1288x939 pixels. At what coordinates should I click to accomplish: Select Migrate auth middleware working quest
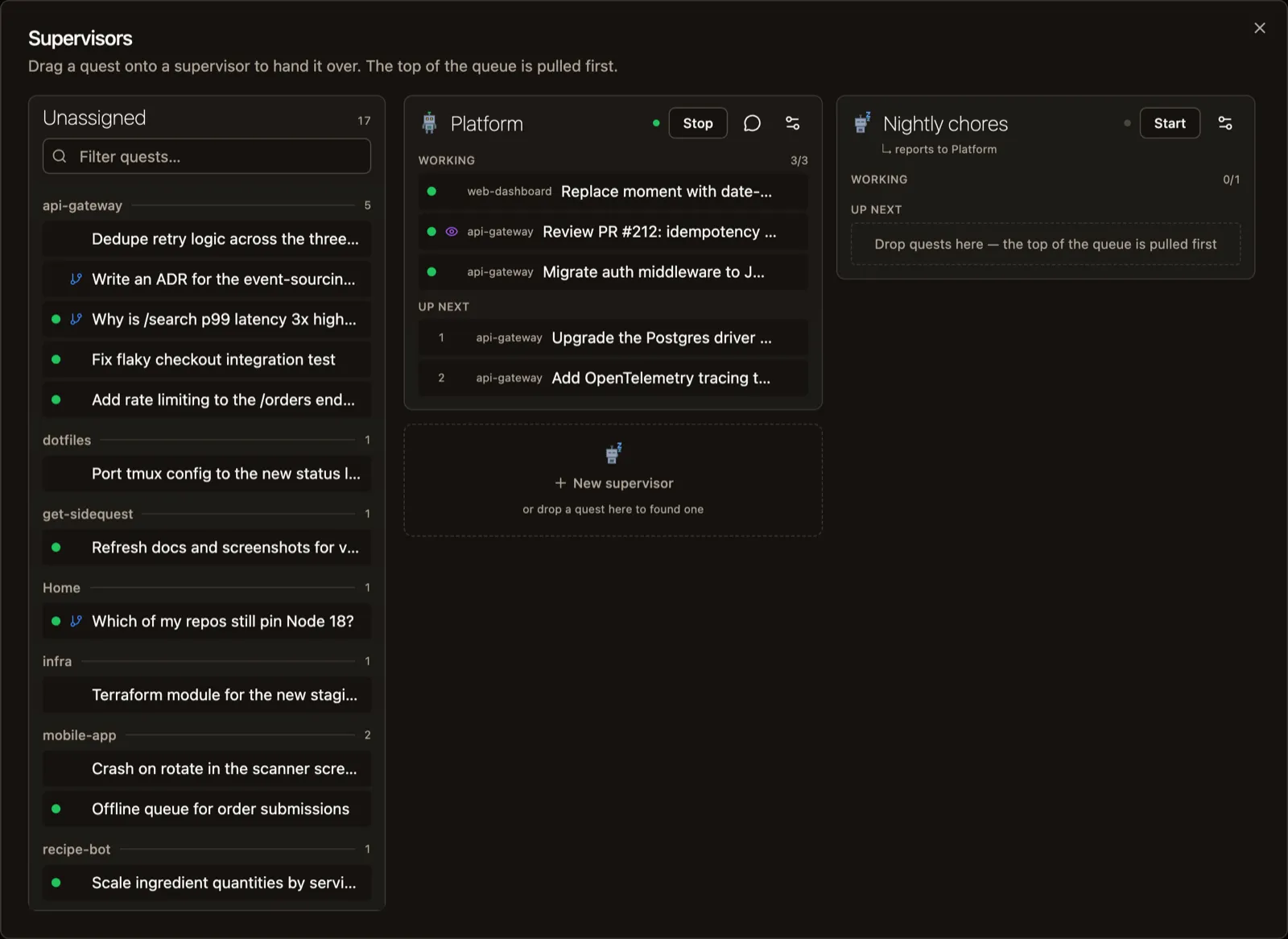613,272
